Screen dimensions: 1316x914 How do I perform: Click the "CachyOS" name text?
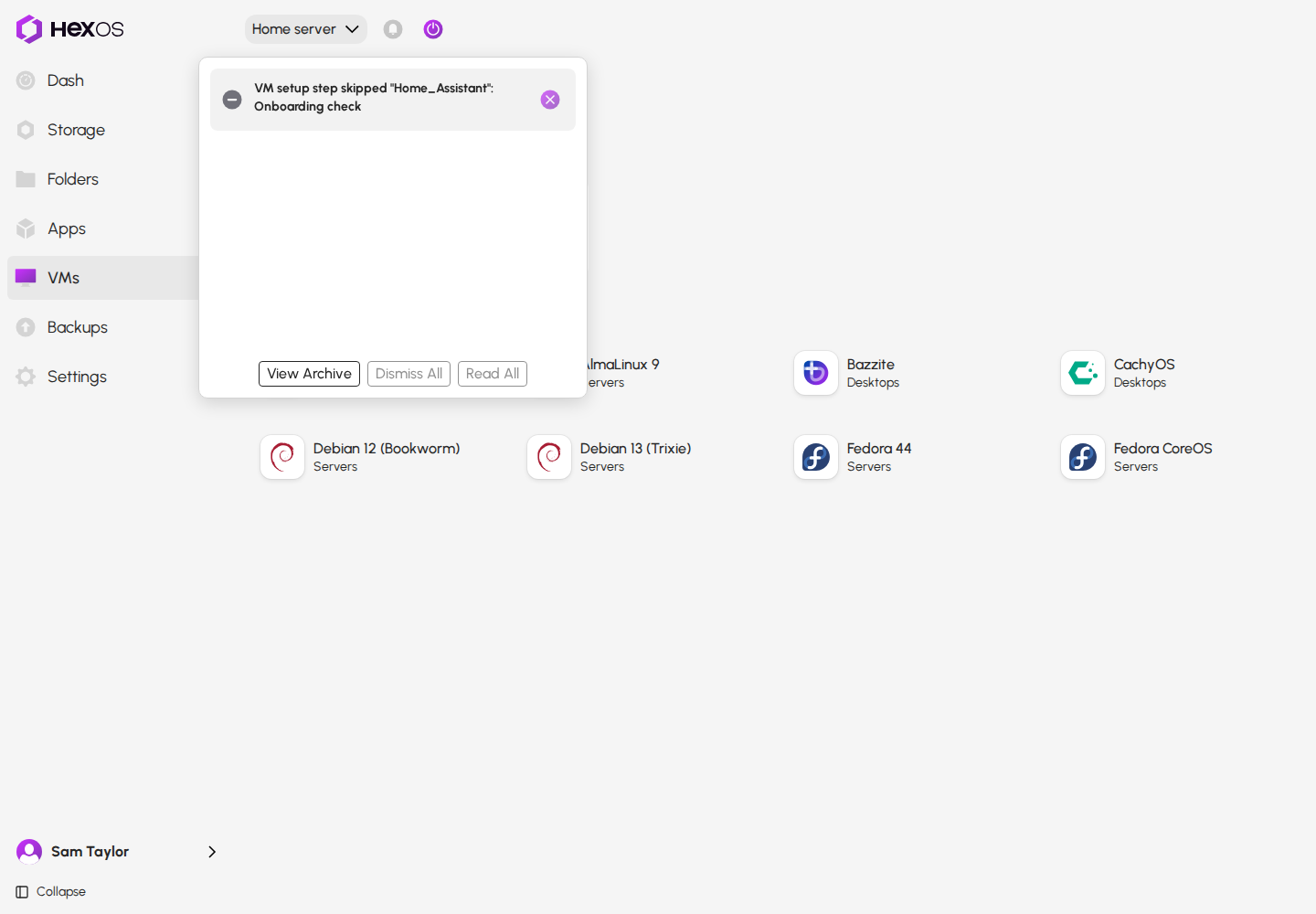(1144, 365)
